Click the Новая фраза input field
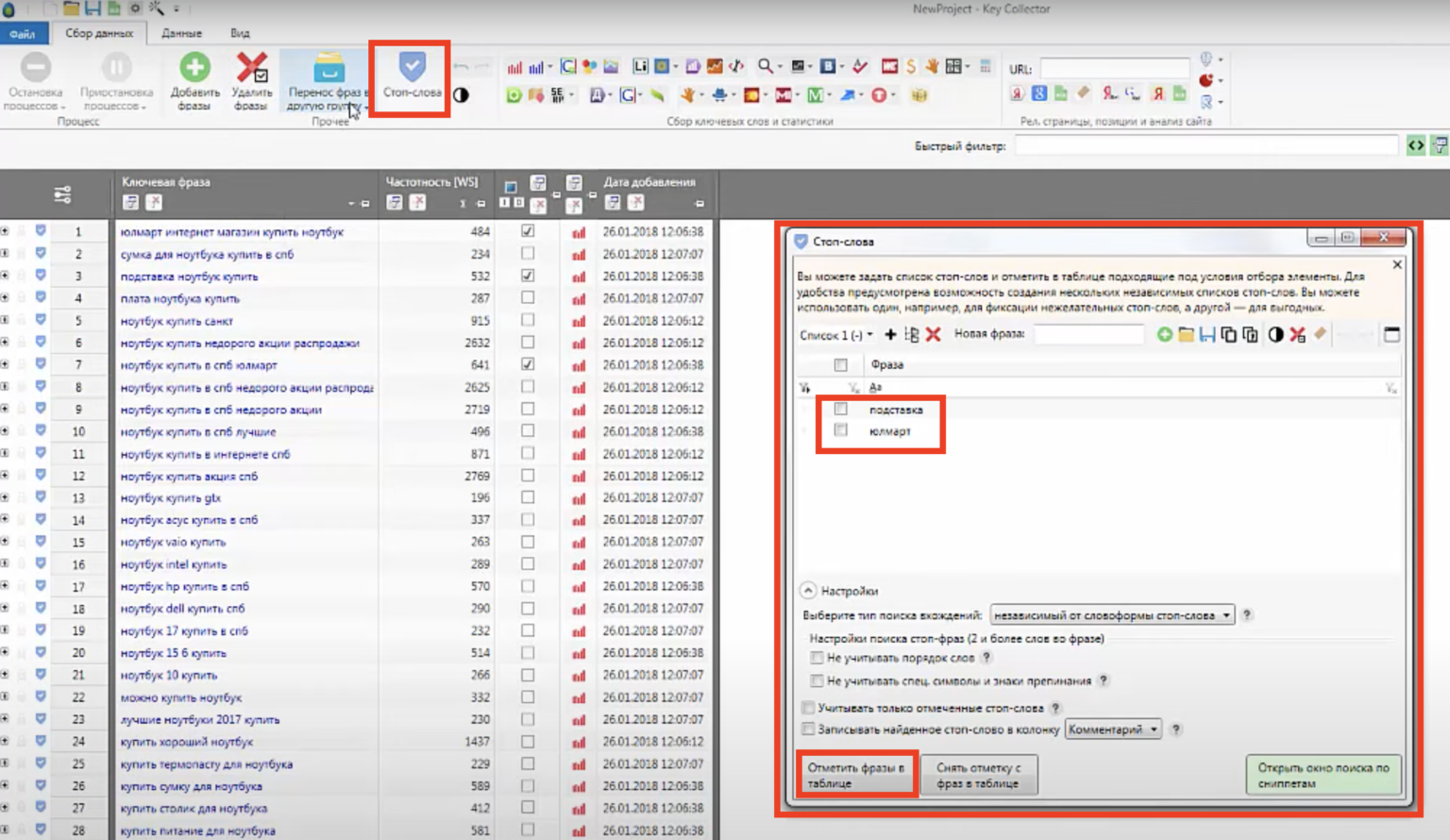 pos(1088,334)
